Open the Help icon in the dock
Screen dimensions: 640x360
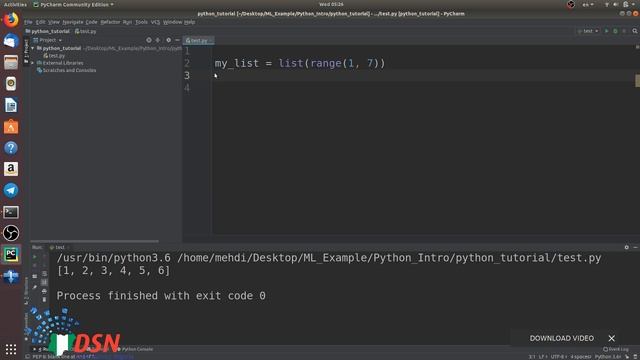click(11, 148)
